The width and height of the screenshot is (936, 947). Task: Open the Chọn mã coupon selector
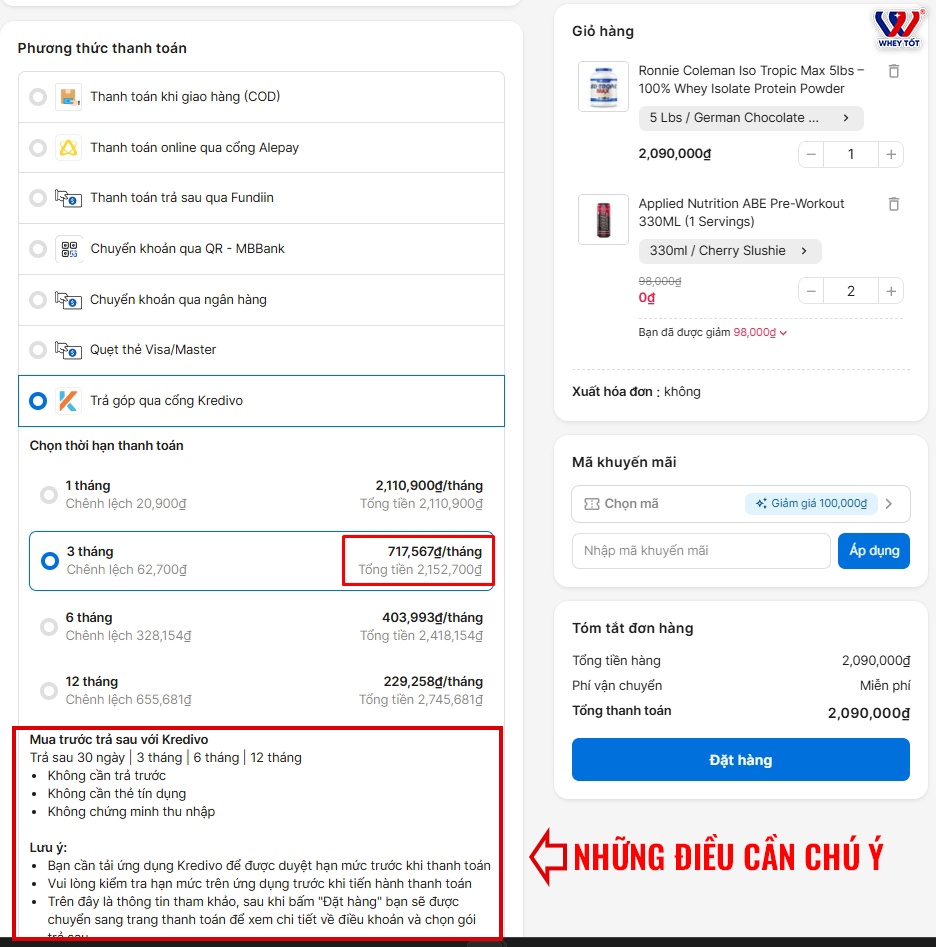tap(740, 504)
